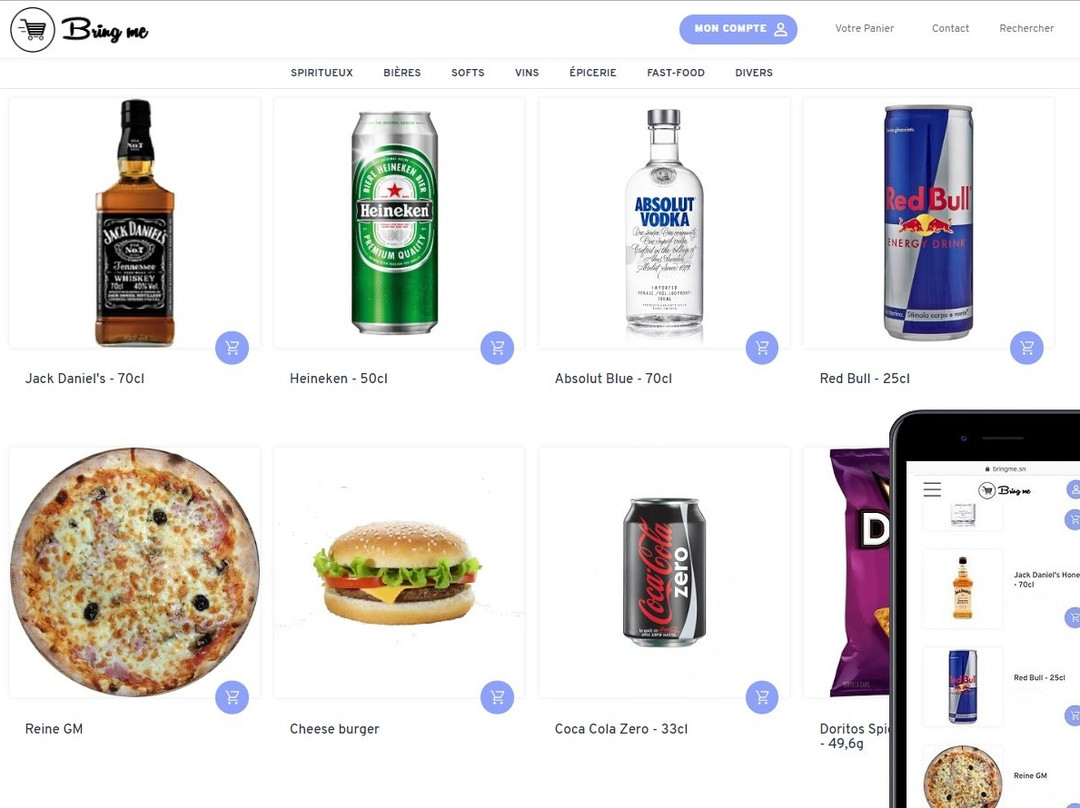
Task: Open hamburger menu in phone mockup
Action: point(932,490)
